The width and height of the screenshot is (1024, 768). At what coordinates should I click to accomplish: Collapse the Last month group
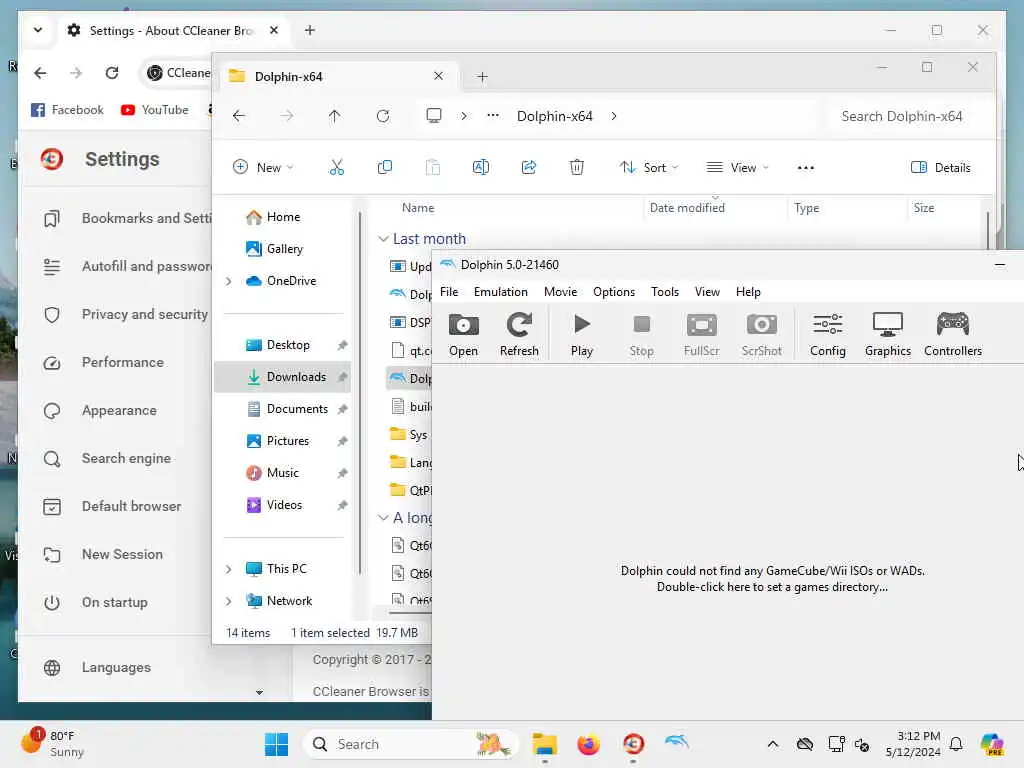[383, 239]
